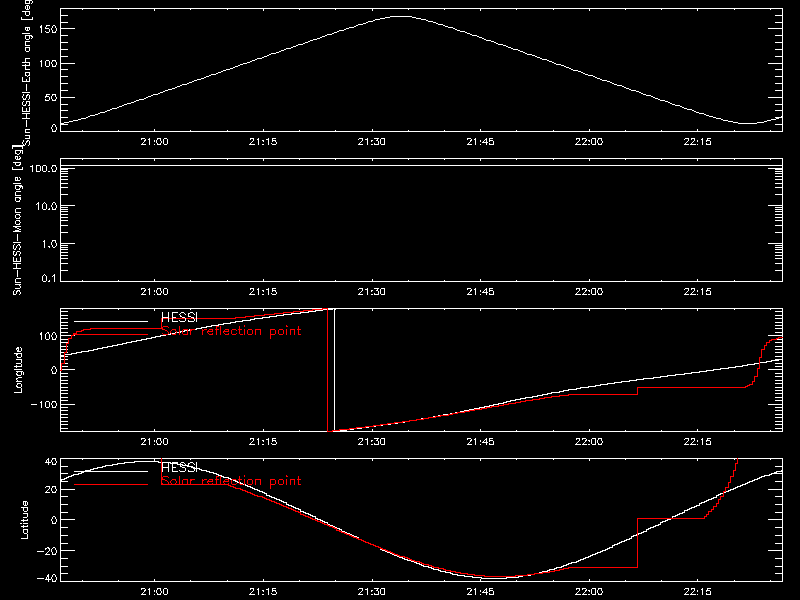800x600 pixels.
Task: Click the red legend line in Longitude plot
Action: pos(111,335)
